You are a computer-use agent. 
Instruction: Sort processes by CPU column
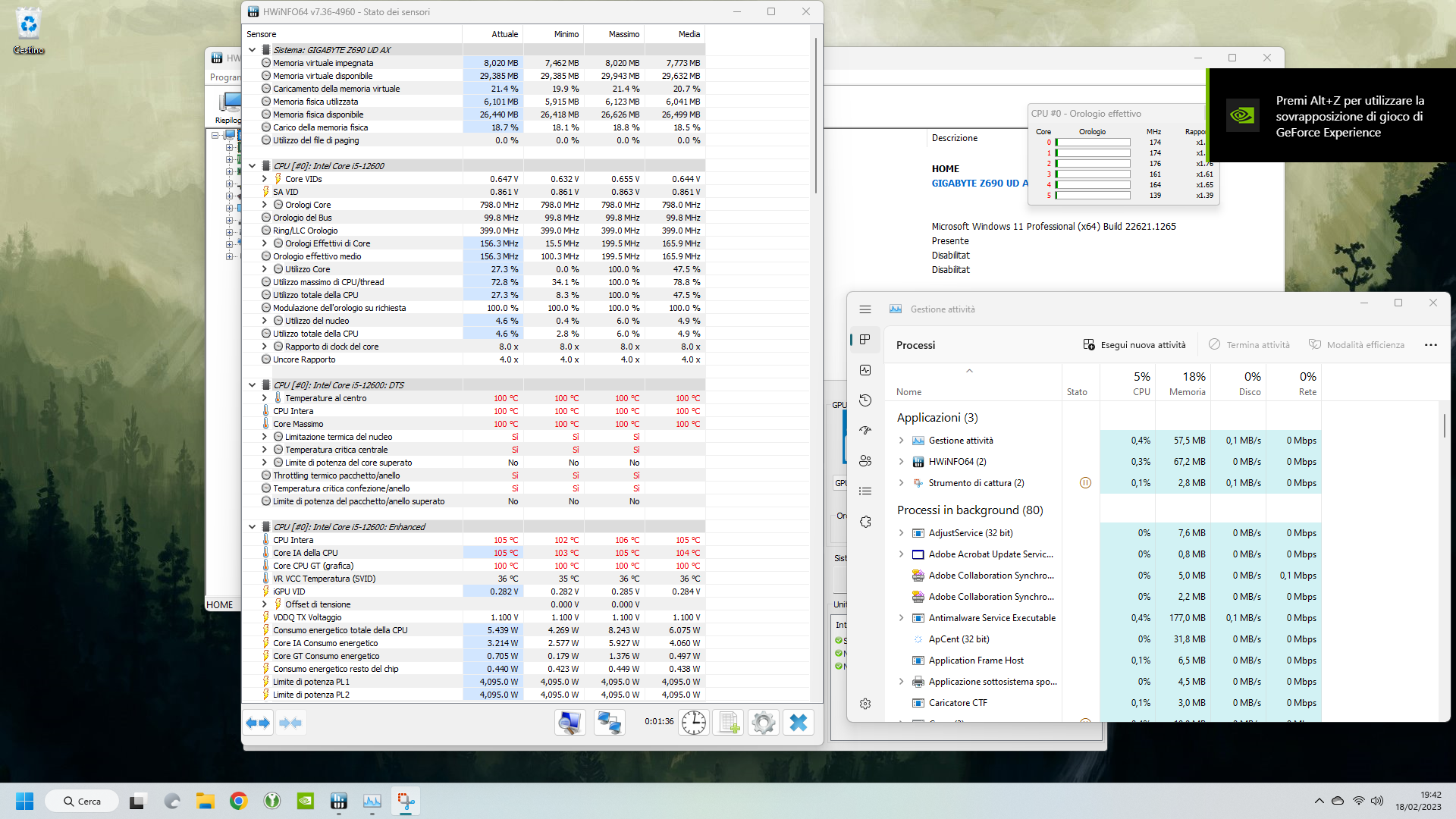pyautogui.click(x=1128, y=383)
